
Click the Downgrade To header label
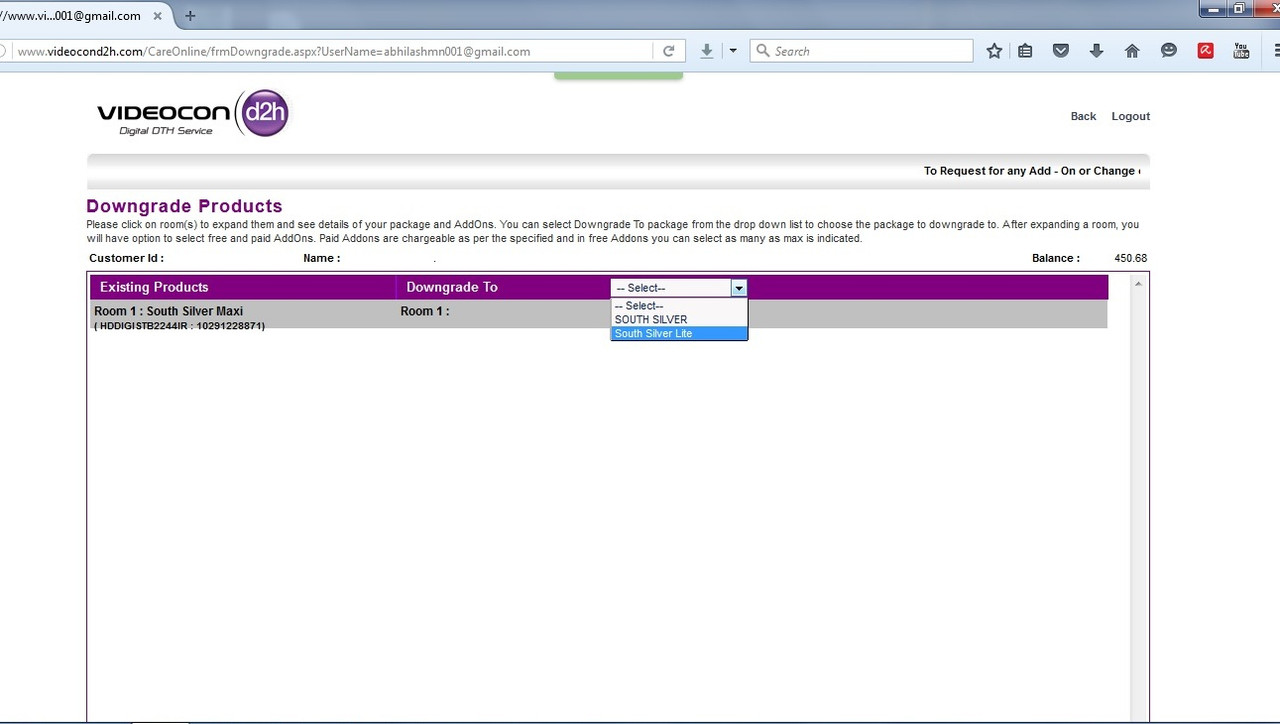pos(452,287)
